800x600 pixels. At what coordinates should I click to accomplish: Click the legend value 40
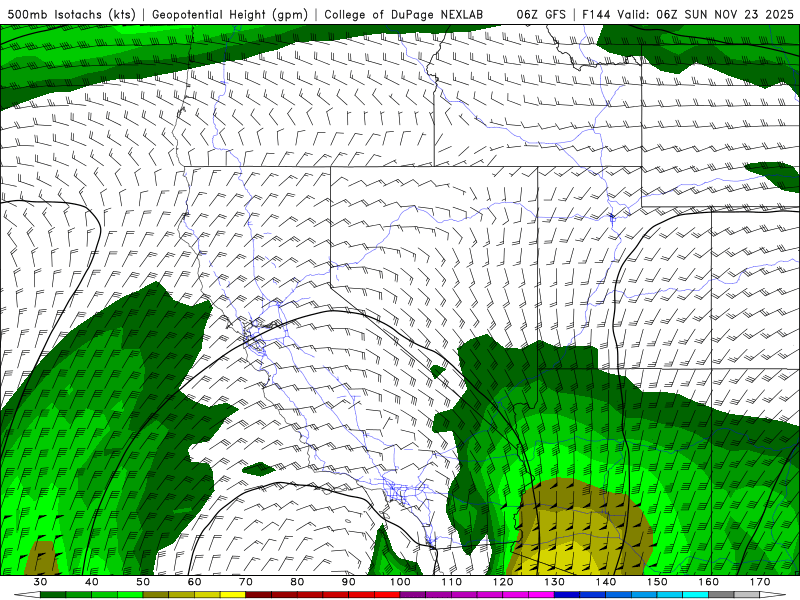point(91,582)
